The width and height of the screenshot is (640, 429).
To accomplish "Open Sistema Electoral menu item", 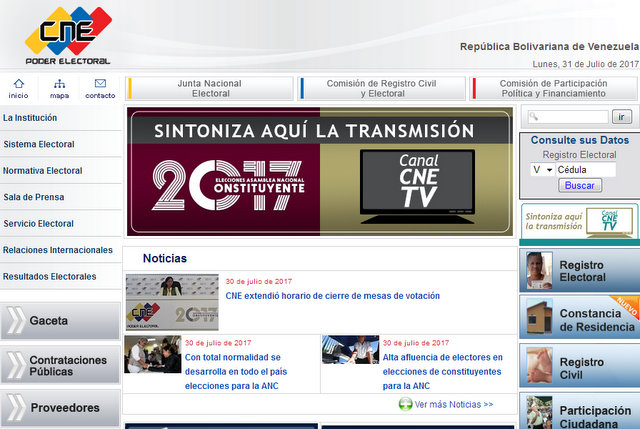I will 61,144.
